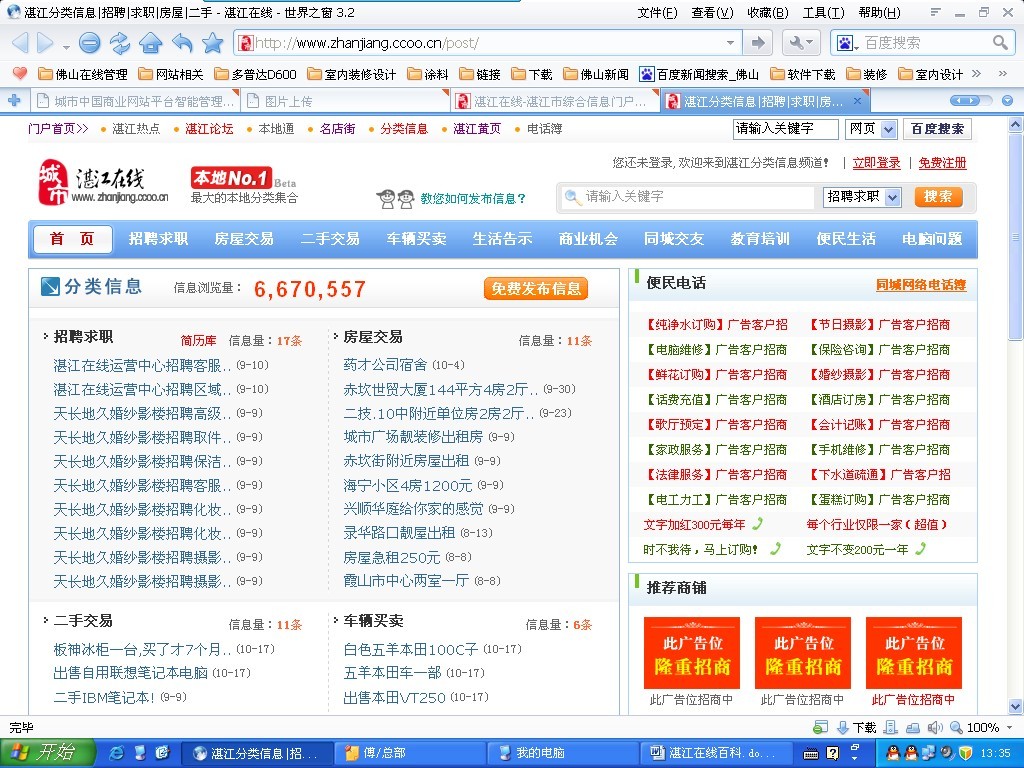Add page to favorites with star icon

point(212,43)
